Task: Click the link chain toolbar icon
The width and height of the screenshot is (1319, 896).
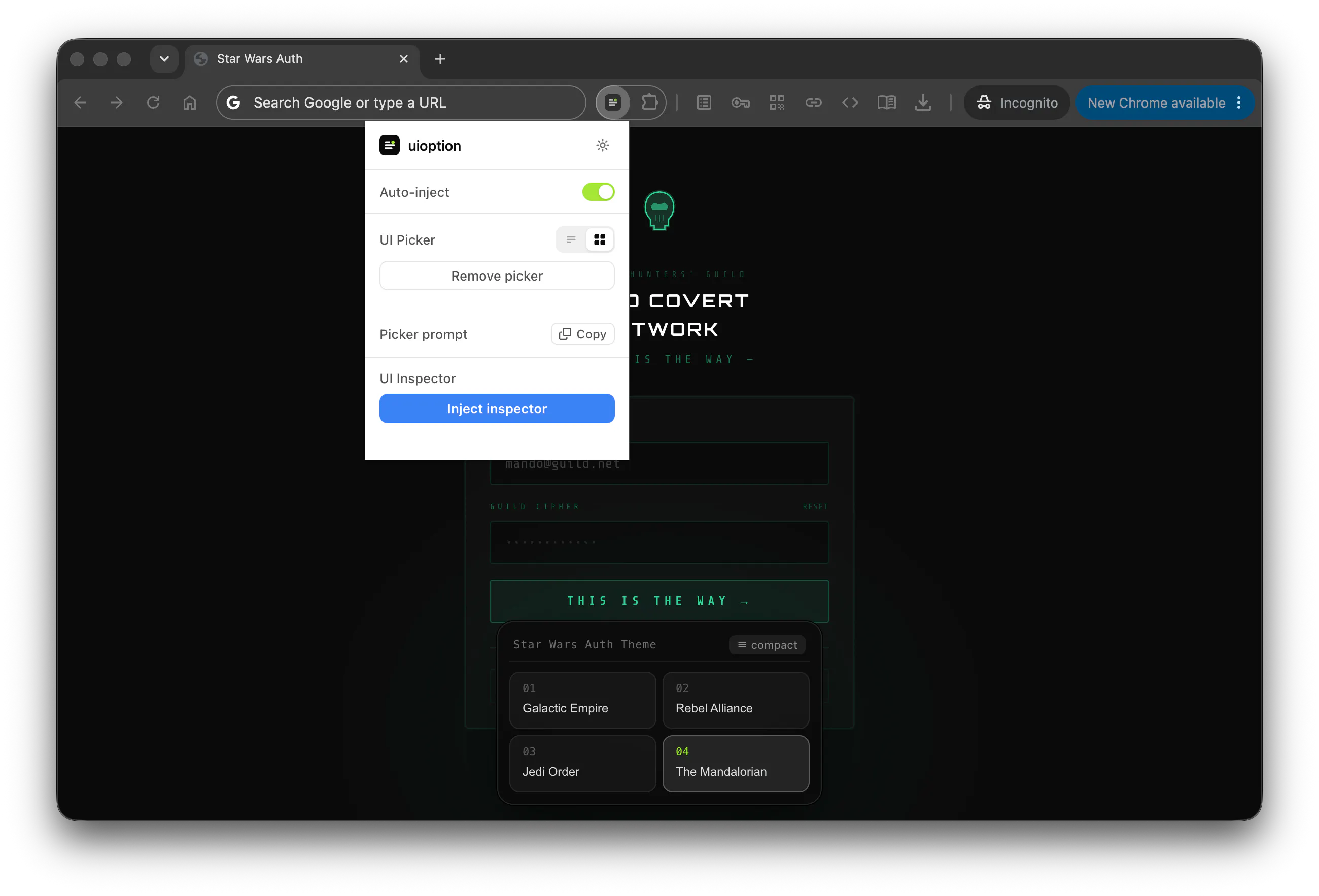Action: tap(813, 102)
